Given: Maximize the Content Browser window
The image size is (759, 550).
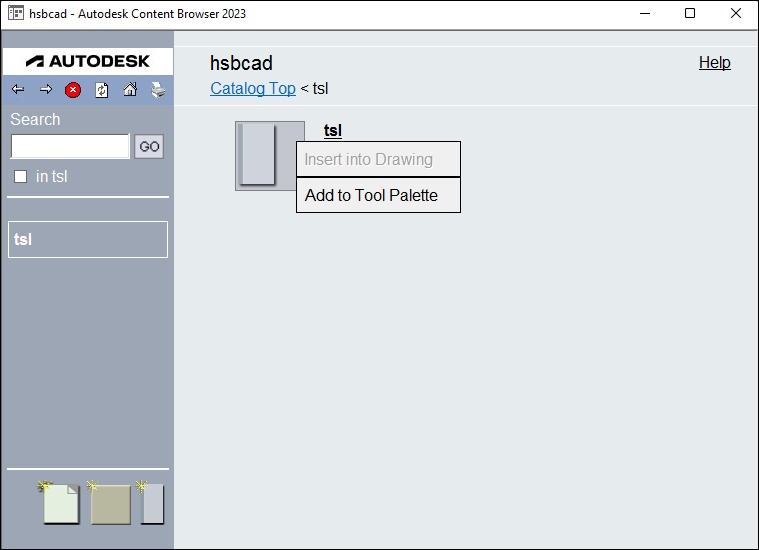Looking at the screenshot, I should [x=690, y=14].
